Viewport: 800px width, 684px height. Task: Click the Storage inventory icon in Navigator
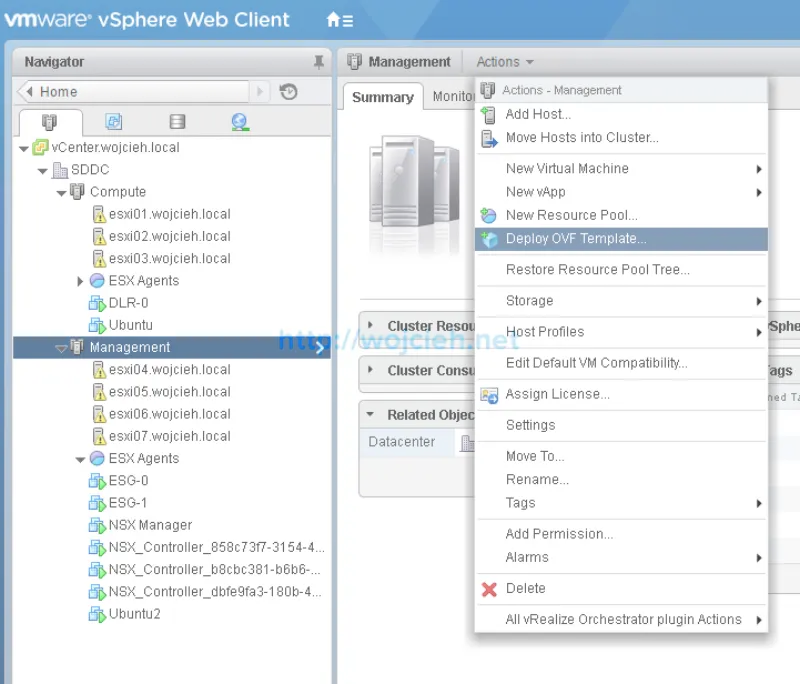coord(176,121)
